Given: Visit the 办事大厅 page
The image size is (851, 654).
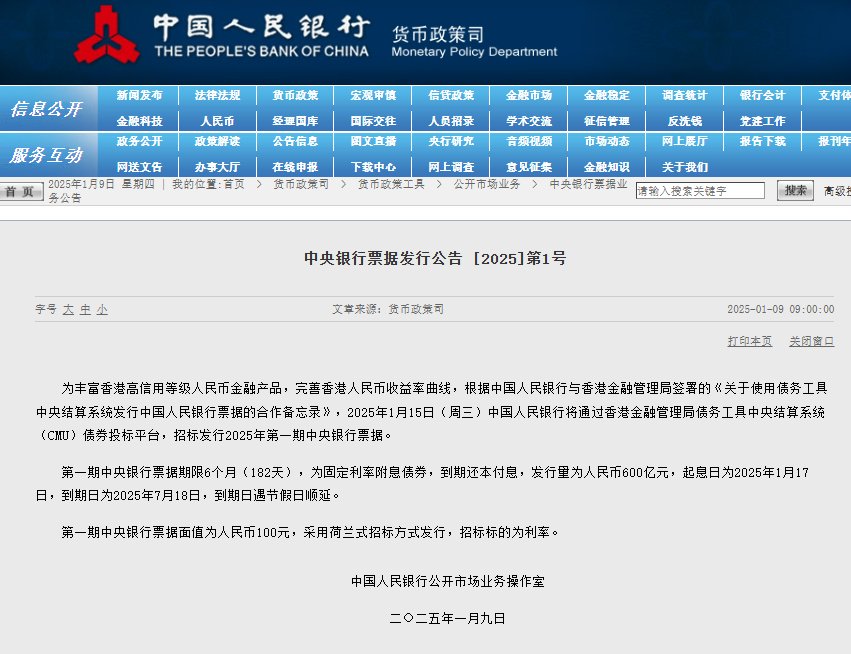Looking at the screenshot, I should click(x=218, y=167).
